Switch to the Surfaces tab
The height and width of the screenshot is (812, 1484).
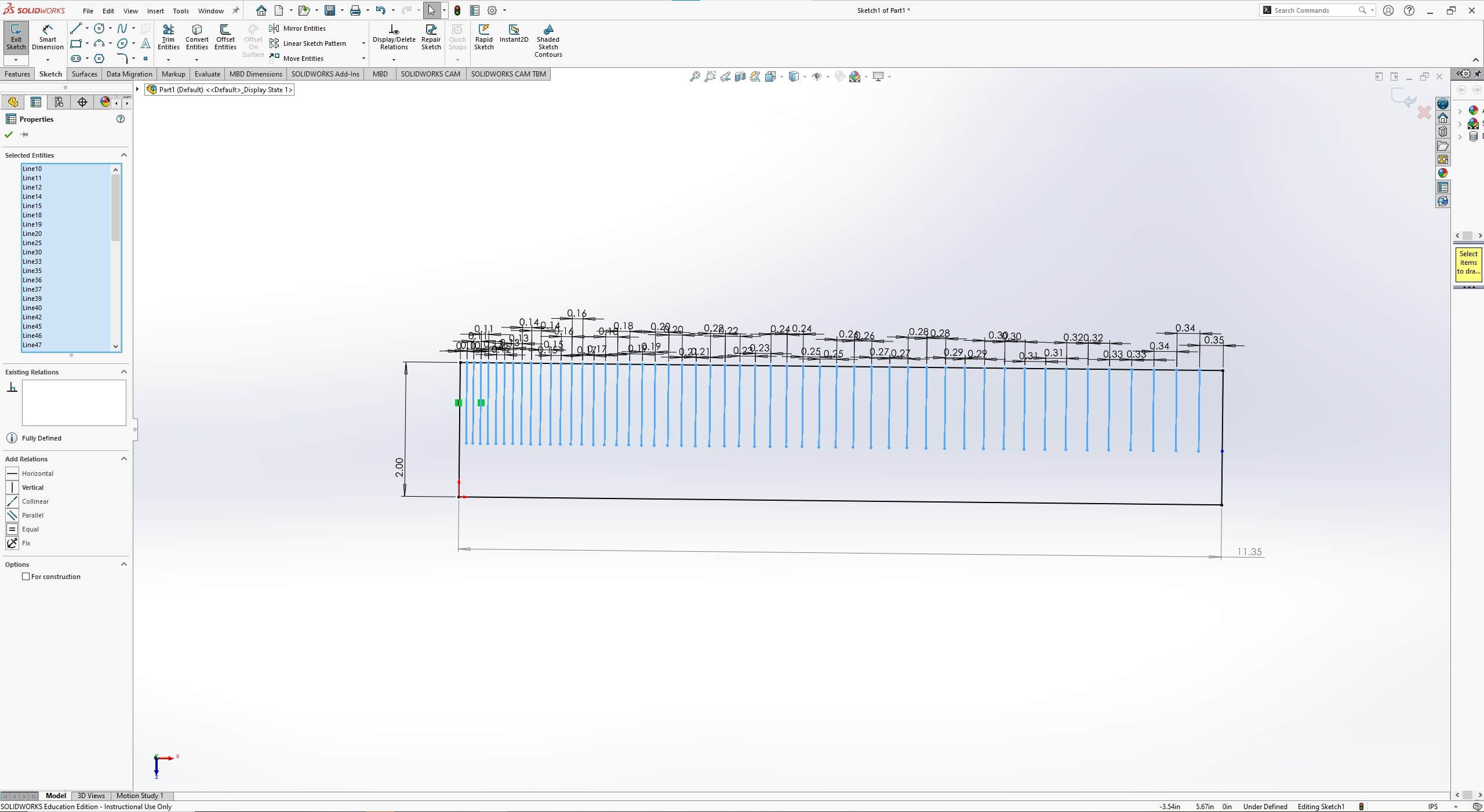pyautogui.click(x=84, y=74)
